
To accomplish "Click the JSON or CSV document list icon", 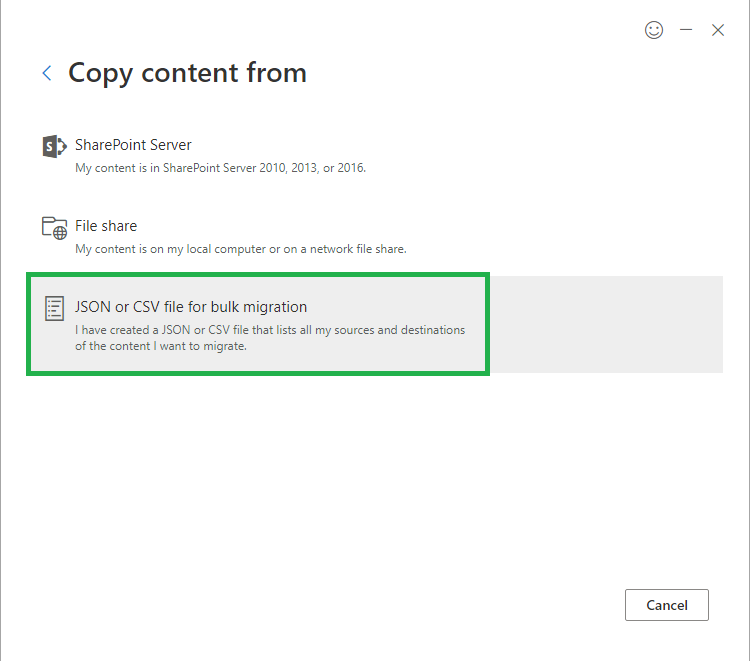I will [54, 308].
